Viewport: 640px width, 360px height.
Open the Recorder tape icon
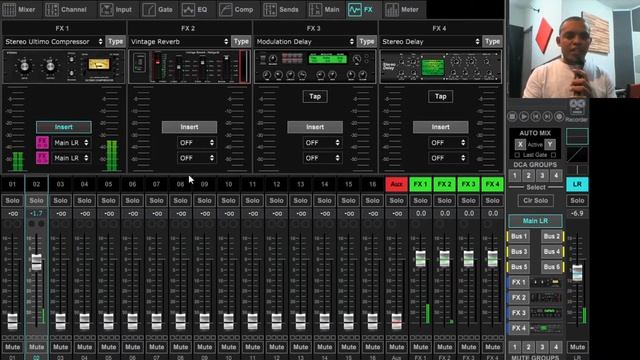click(x=577, y=107)
